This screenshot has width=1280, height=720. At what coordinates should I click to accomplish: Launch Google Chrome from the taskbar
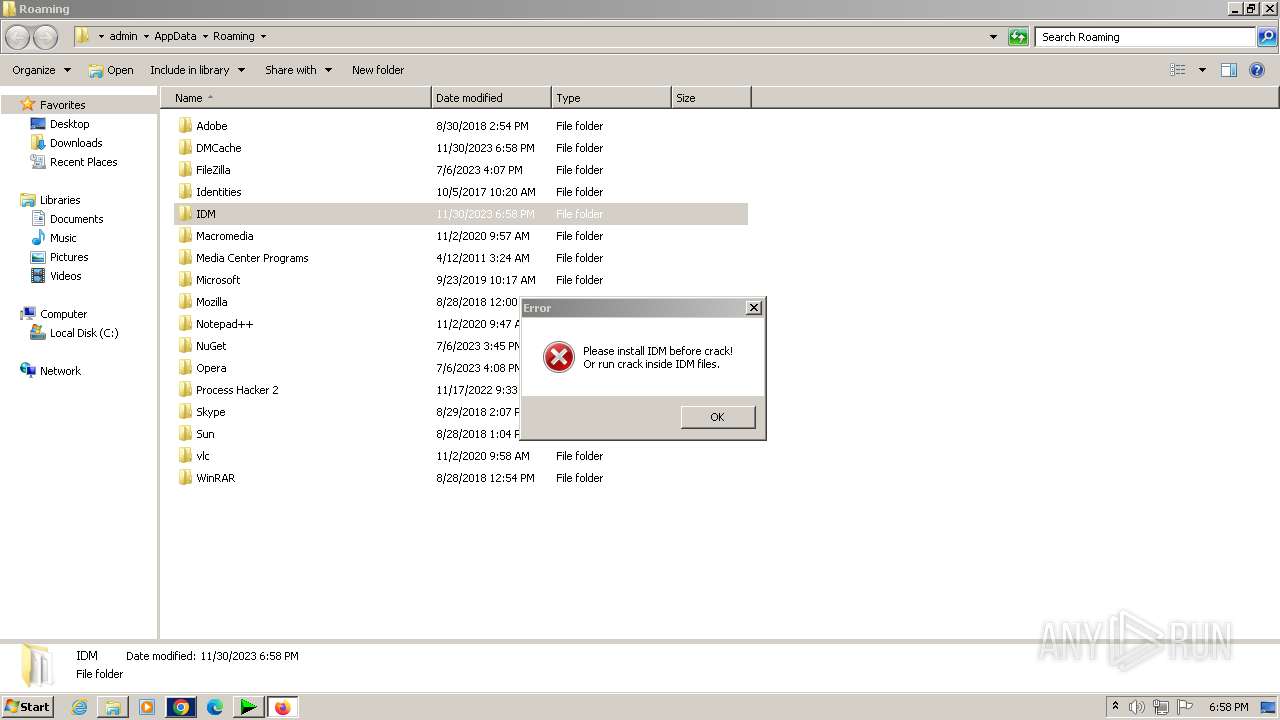(181, 707)
